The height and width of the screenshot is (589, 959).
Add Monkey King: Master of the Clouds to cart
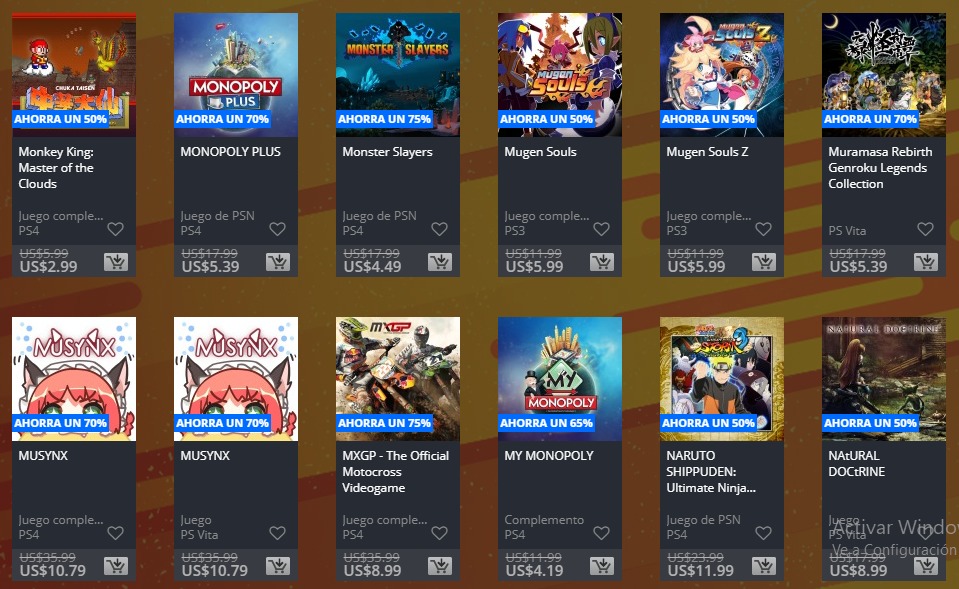(116, 262)
